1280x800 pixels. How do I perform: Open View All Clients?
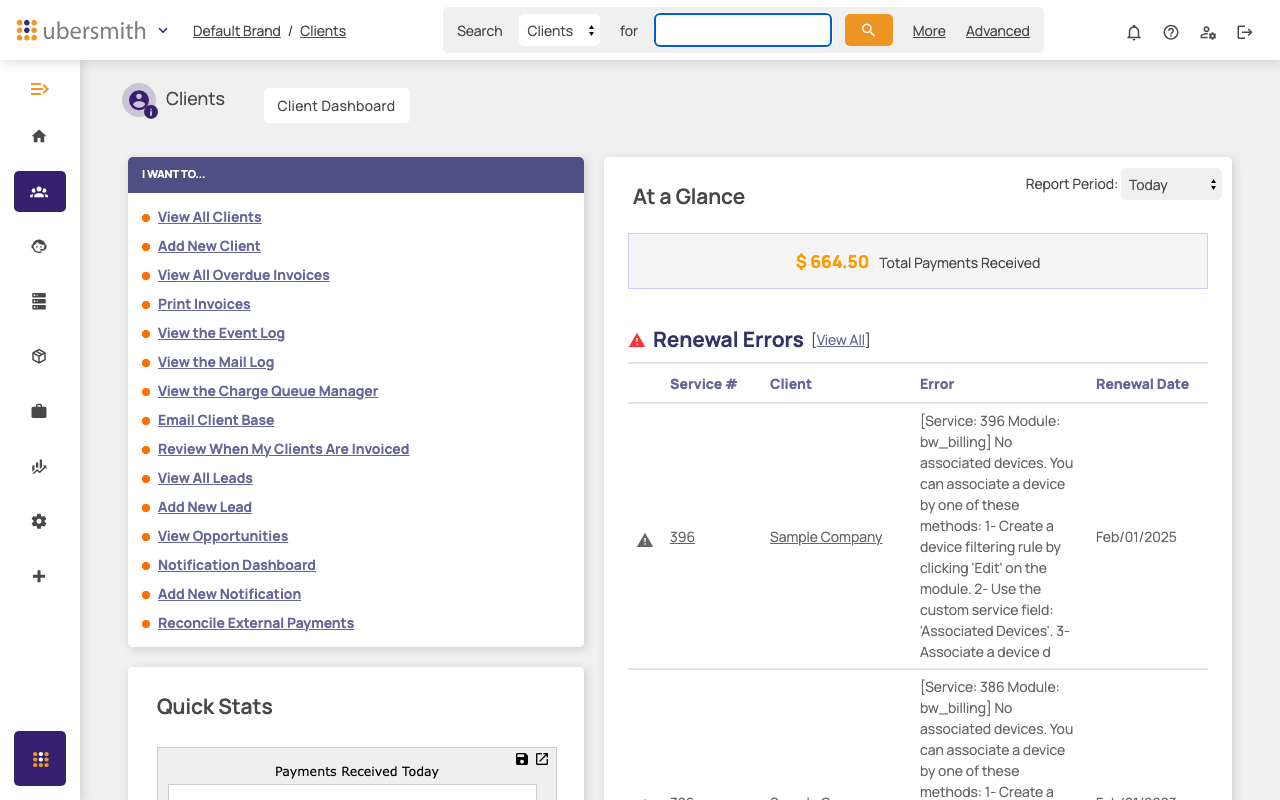click(210, 217)
